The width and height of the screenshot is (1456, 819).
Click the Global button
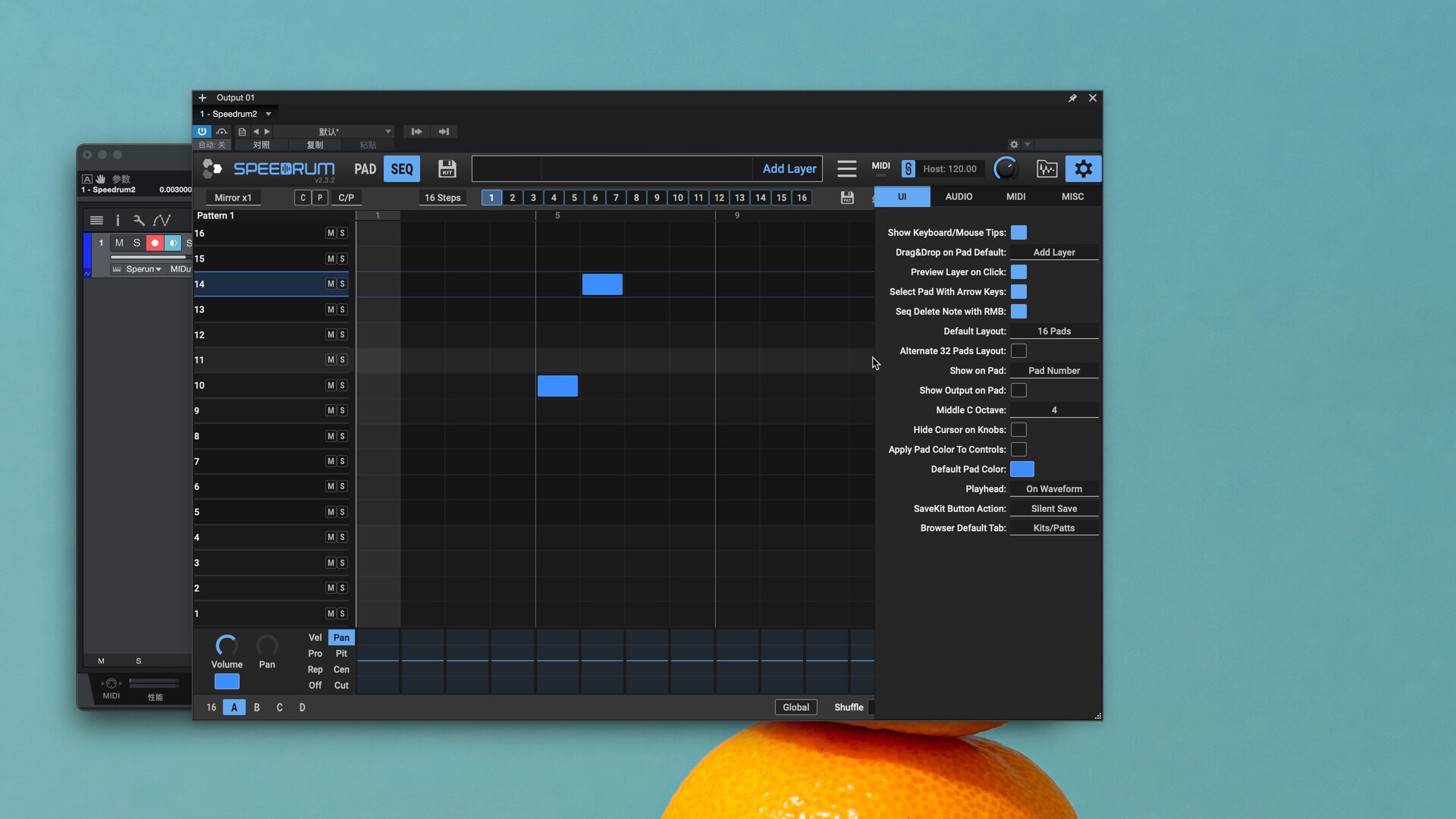coord(795,708)
